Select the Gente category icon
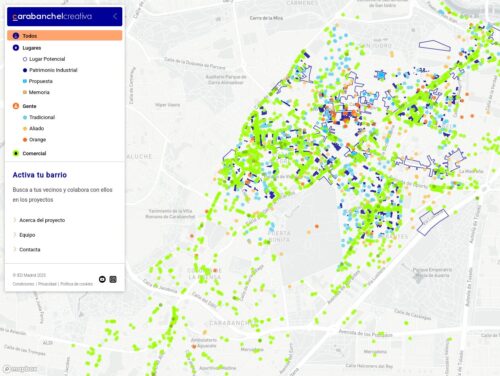This screenshot has height=376, width=500. [16, 106]
